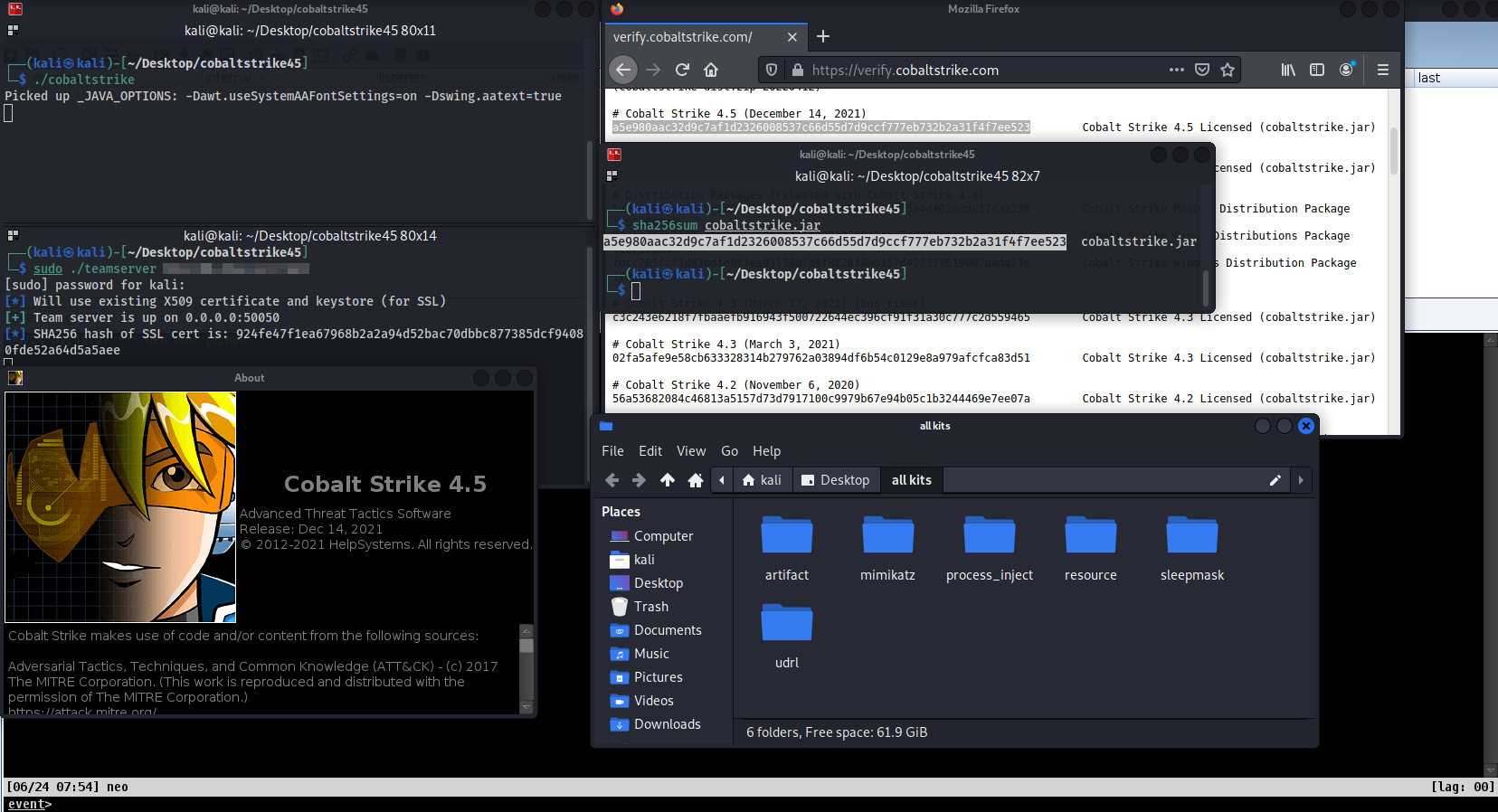Click Cobalt Strike artwork in About window
The width and height of the screenshot is (1498, 812).
pos(120,507)
